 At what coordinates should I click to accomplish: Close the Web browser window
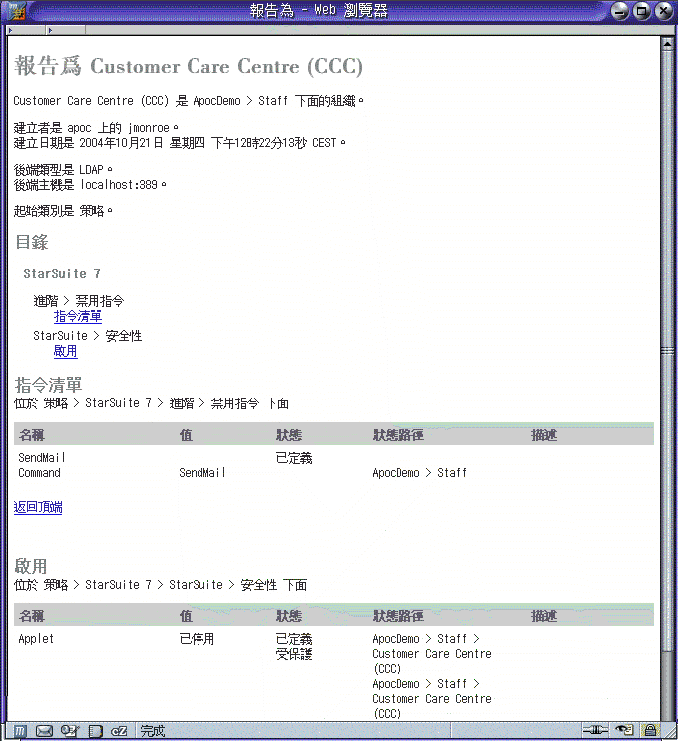(663, 11)
